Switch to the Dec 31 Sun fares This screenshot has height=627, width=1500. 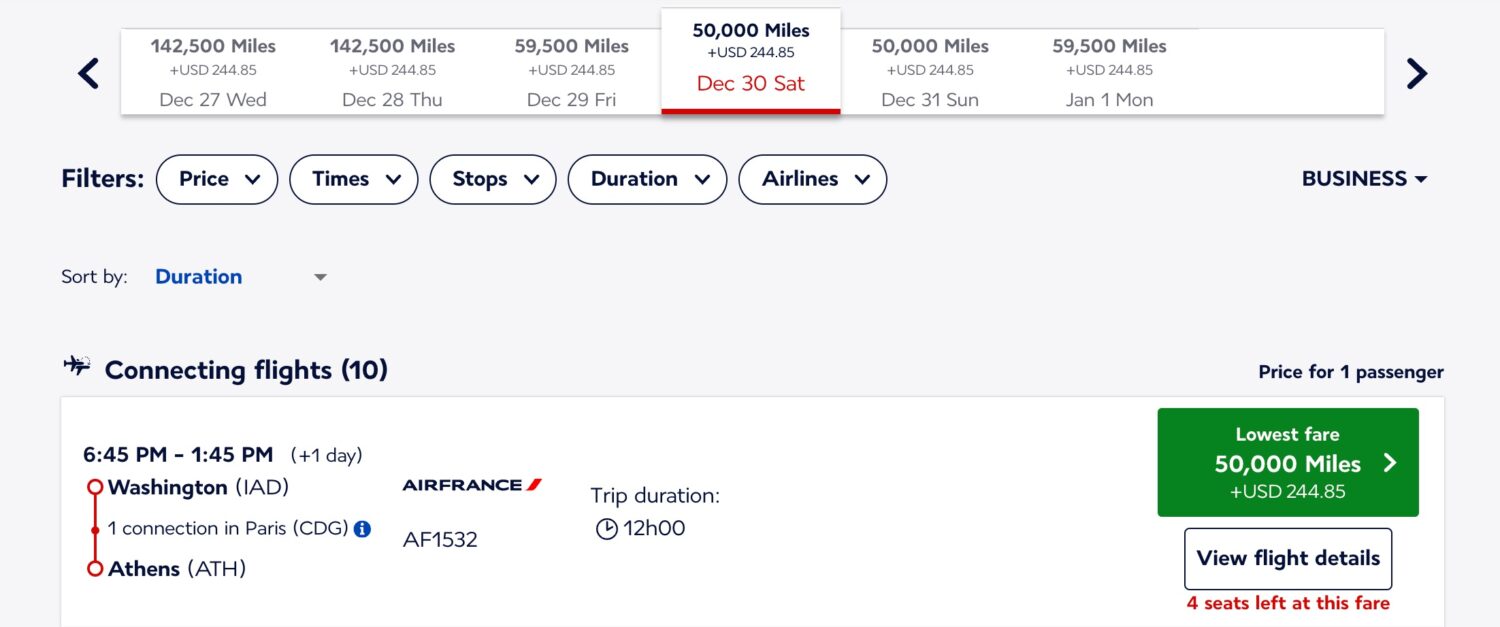point(929,70)
